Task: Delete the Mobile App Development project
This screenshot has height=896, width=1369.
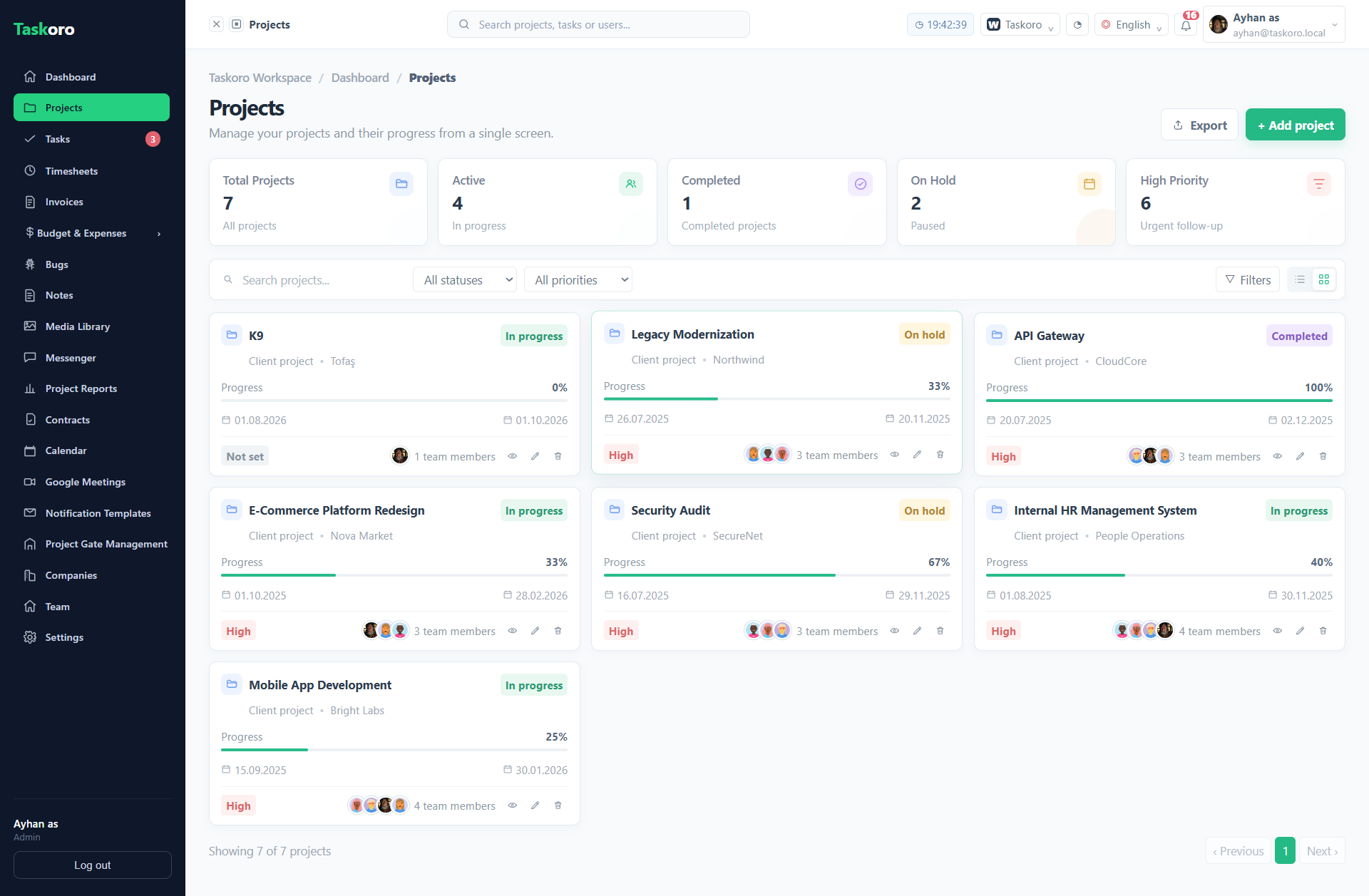Action: point(558,805)
